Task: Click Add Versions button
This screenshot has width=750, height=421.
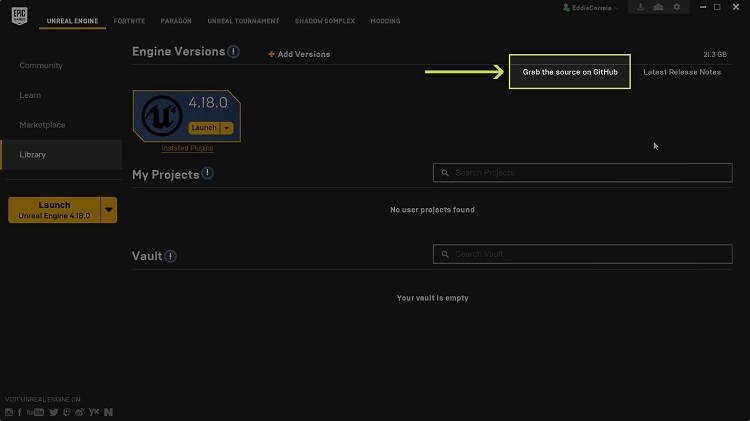Action: click(x=299, y=54)
